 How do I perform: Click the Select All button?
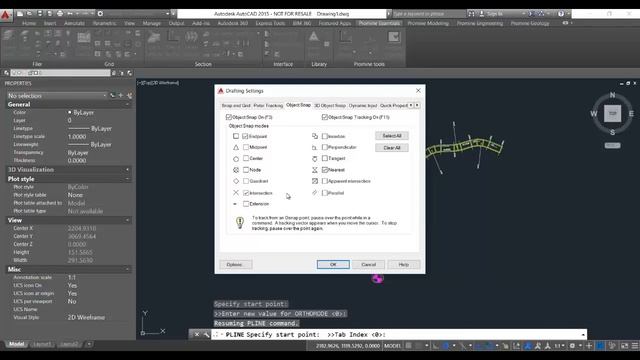tap(392, 136)
